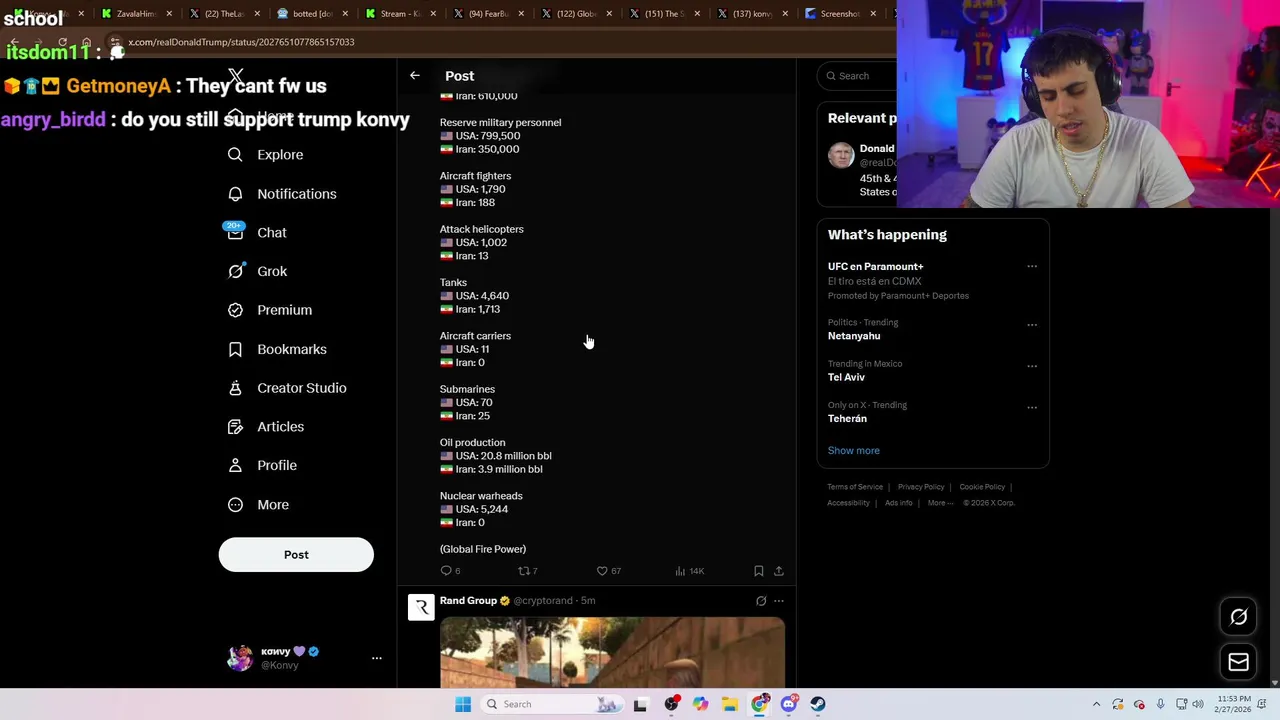The width and height of the screenshot is (1280, 720).
Task: Open Task View on the taskbar
Action: tap(640, 704)
